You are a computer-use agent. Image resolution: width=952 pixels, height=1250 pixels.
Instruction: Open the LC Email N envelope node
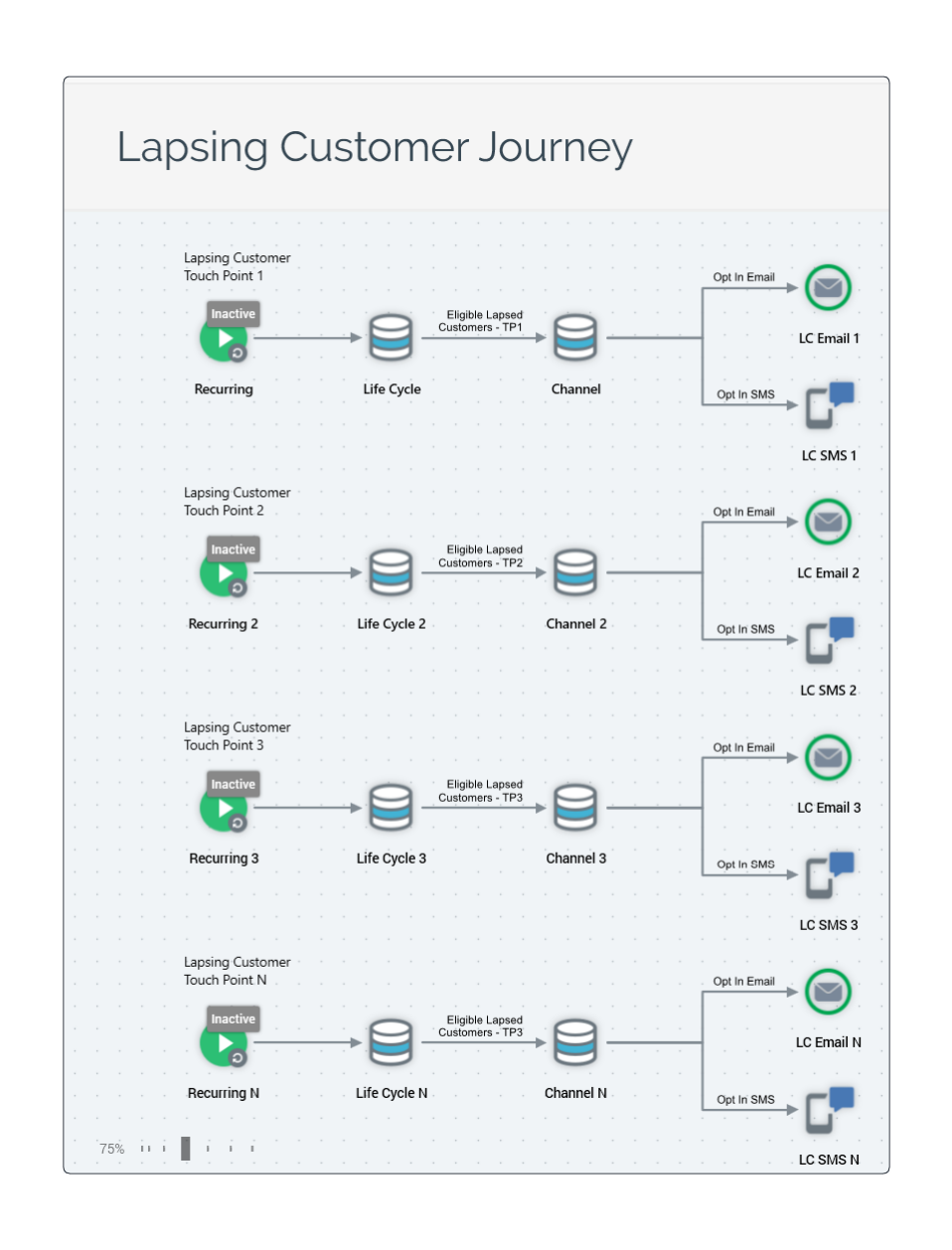click(x=828, y=992)
